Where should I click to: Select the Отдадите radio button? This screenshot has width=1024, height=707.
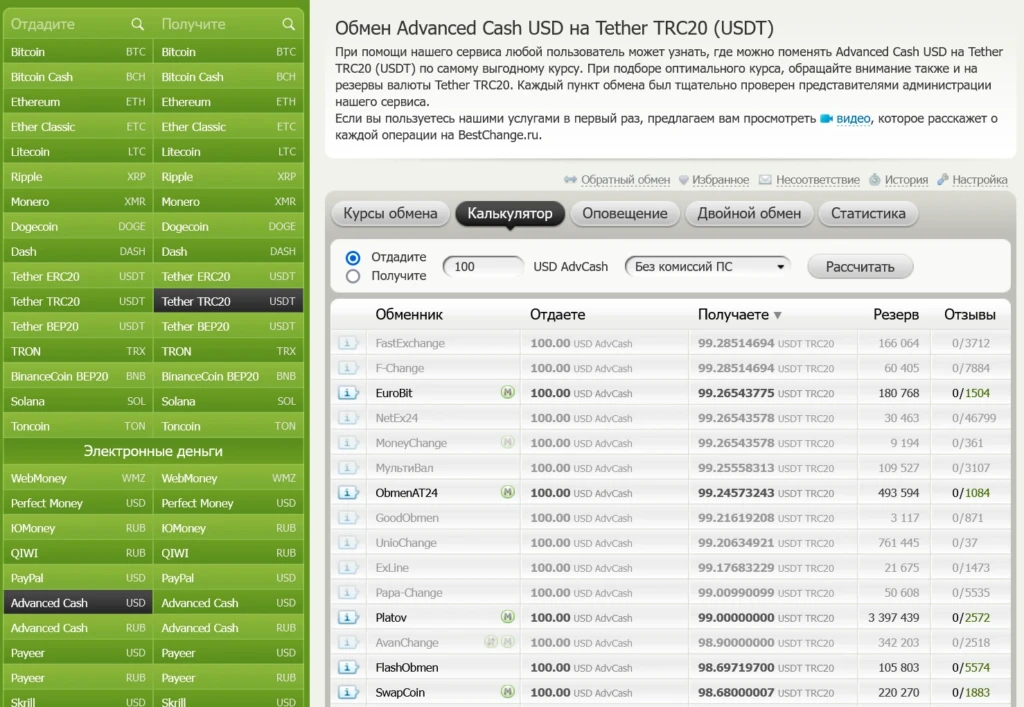(353, 258)
